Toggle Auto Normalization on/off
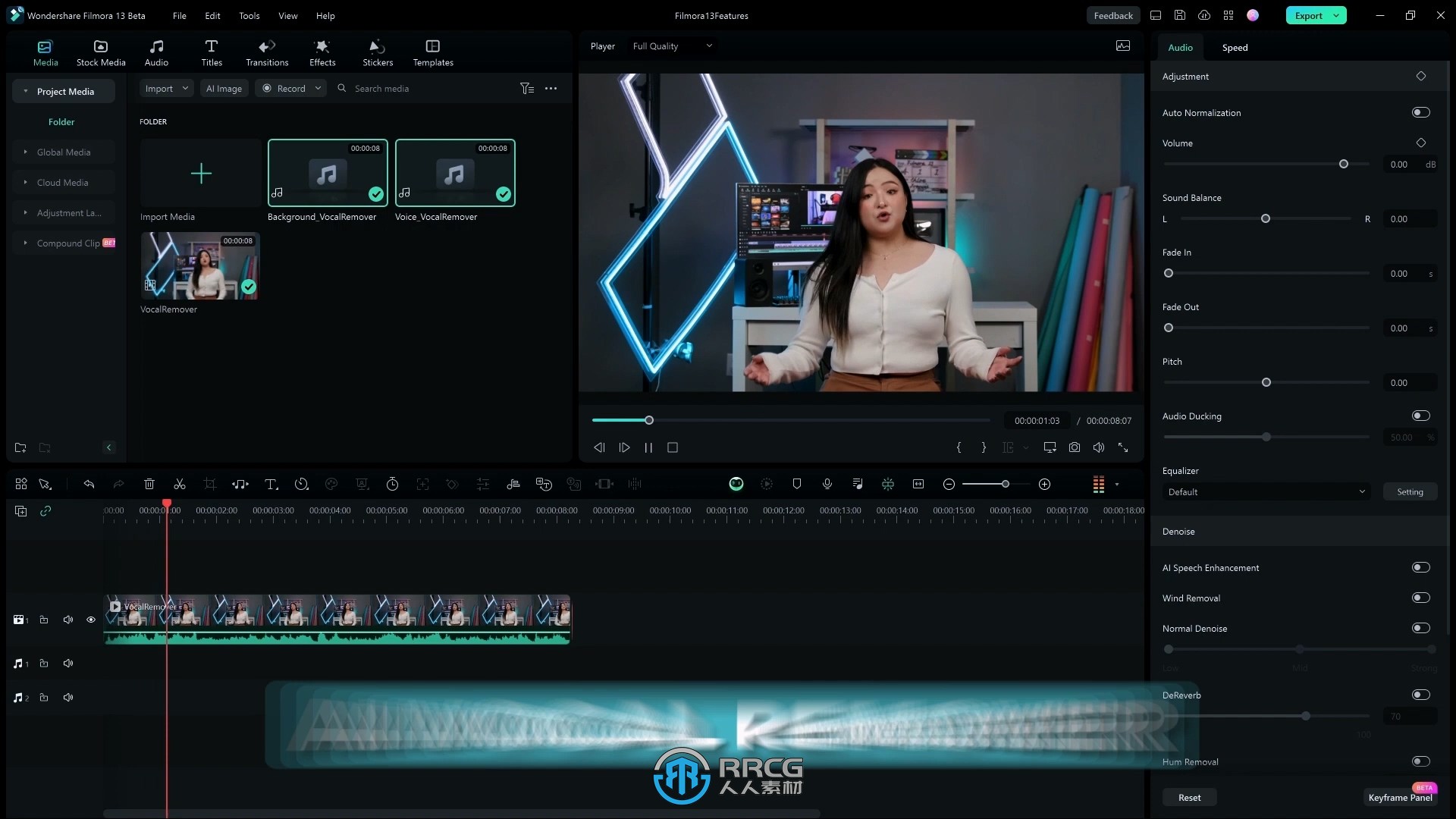 click(1421, 112)
